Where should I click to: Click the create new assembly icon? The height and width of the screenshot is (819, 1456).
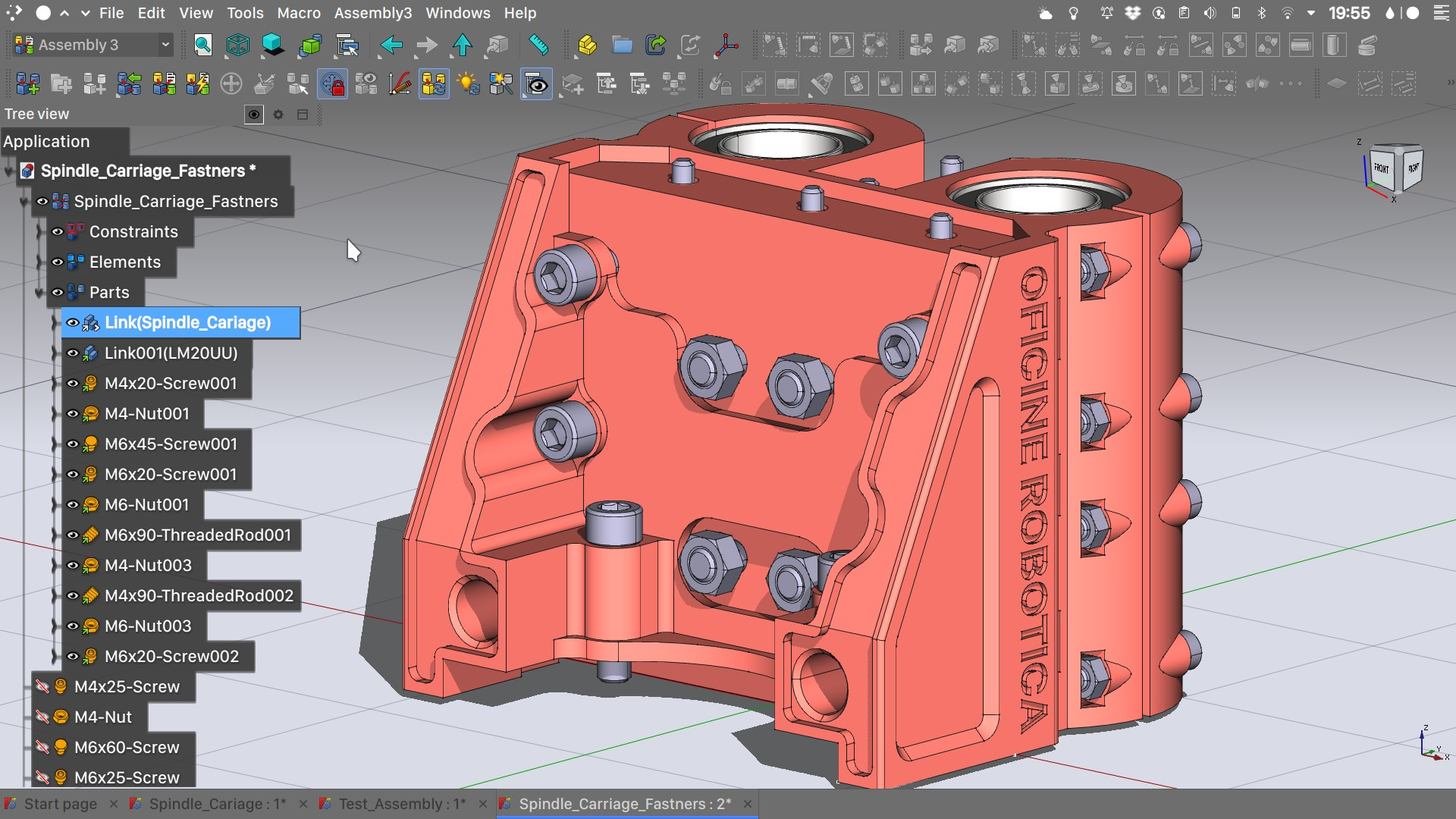click(28, 84)
